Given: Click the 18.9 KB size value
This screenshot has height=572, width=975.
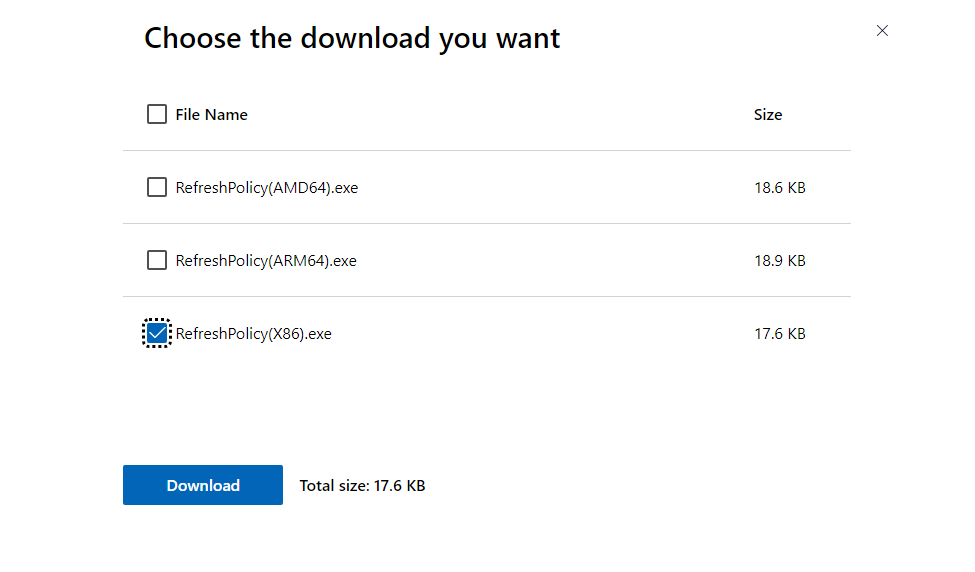Looking at the screenshot, I should coord(779,260).
